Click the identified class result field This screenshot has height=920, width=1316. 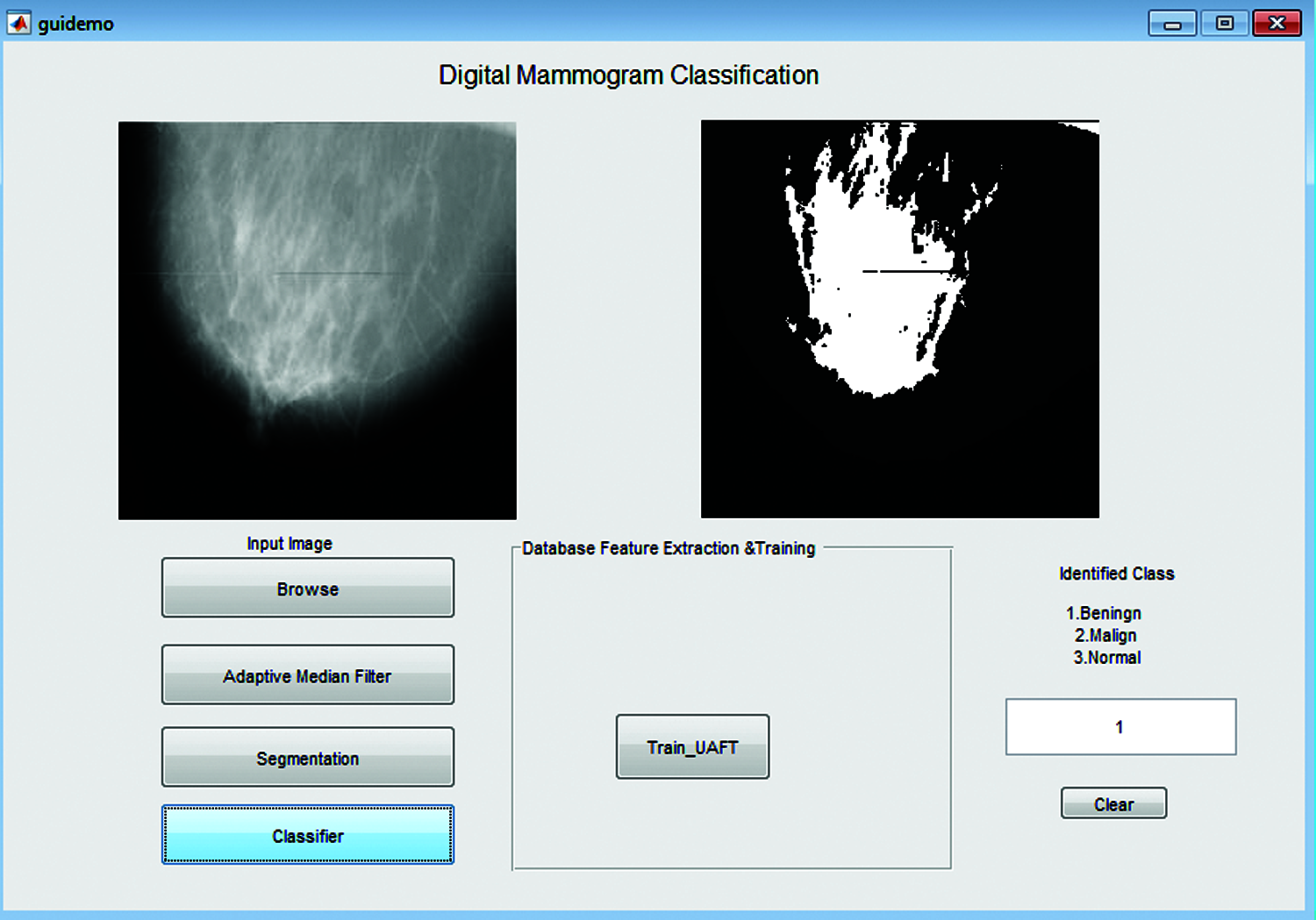pyautogui.click(x=1120, y=727)
